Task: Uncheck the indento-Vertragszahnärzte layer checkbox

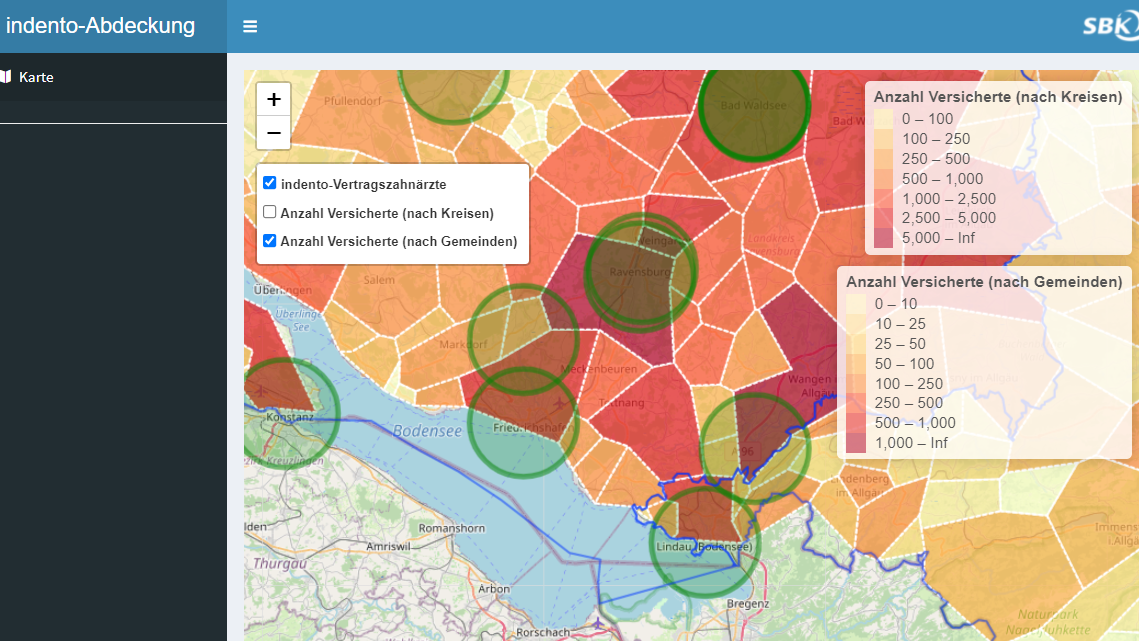Action: tap(269, 183)
